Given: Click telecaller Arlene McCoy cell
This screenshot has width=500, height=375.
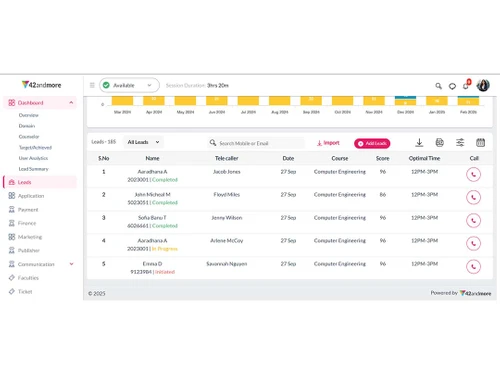Looking at the screenshot, I should pyautogui.click(x=227, y=241).
